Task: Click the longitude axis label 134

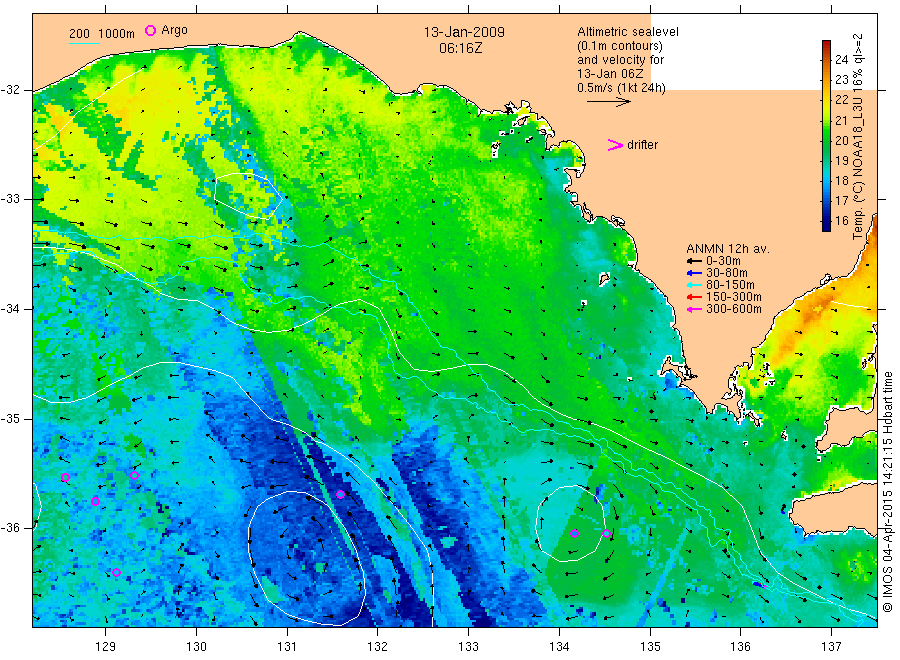Action: pyautogui.click(x=559, y=647)
